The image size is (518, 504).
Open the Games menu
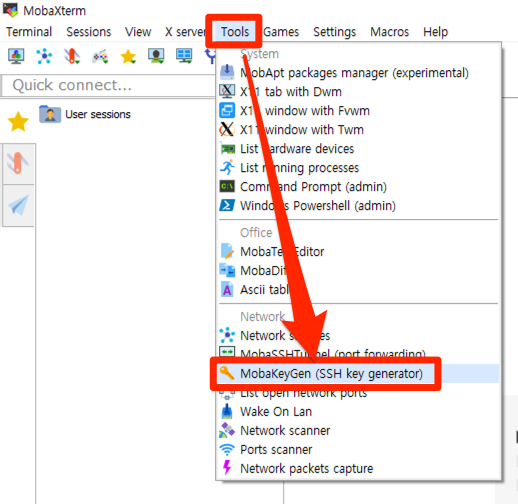pyautogui.click(x=281, y=32)
